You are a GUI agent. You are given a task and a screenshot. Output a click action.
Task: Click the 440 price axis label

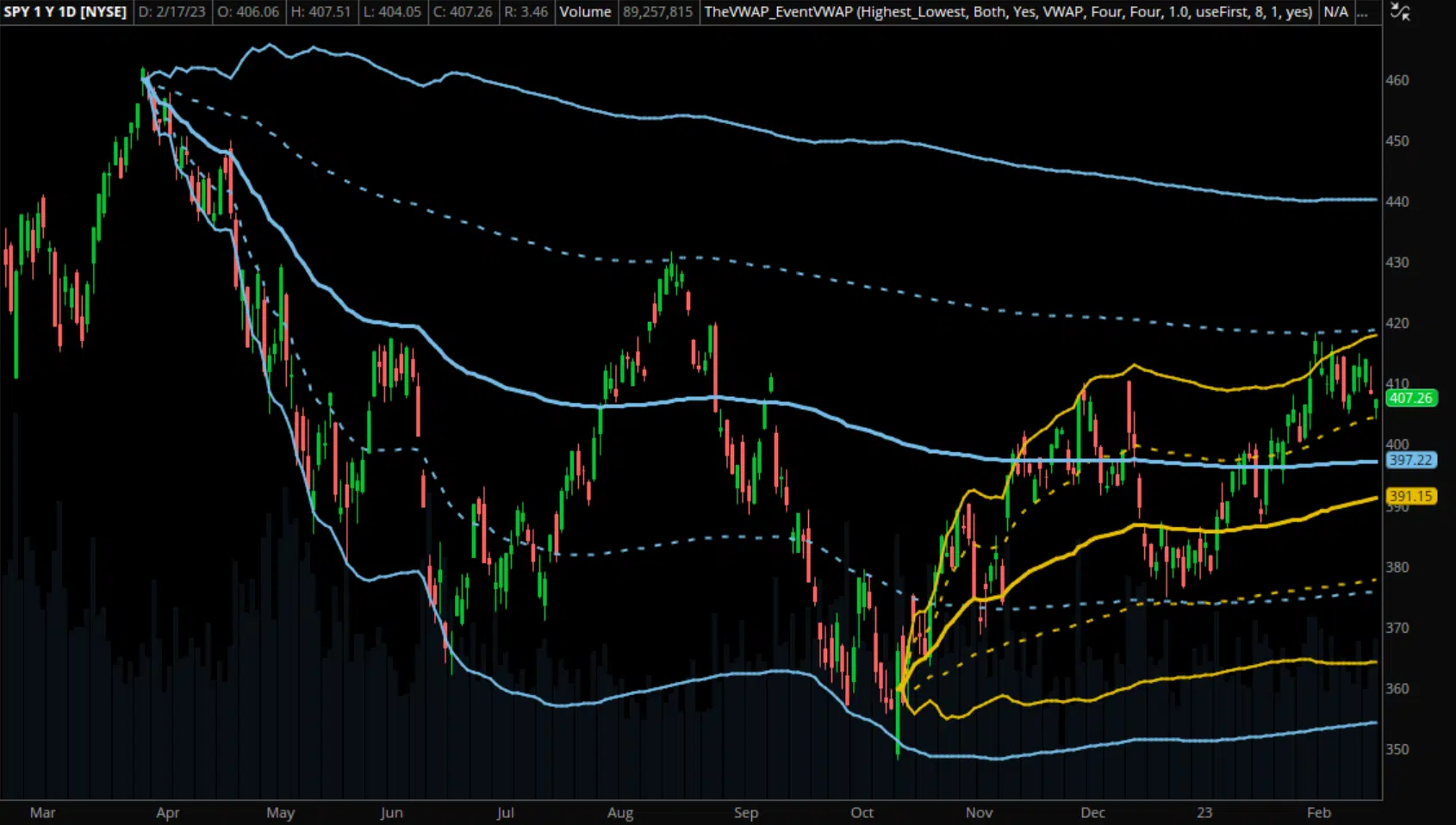coord(1397,202)
